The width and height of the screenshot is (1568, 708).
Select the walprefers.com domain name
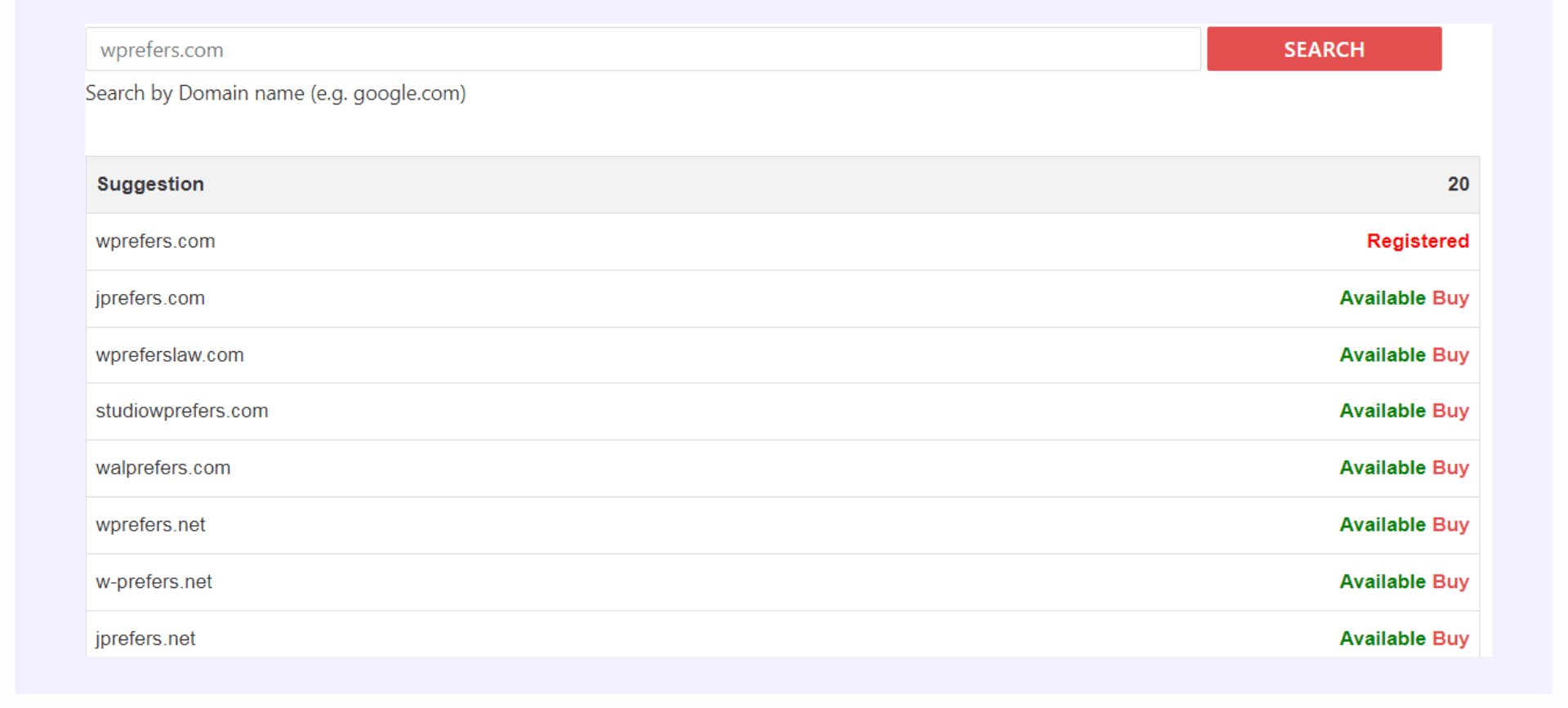pos(163,467)
